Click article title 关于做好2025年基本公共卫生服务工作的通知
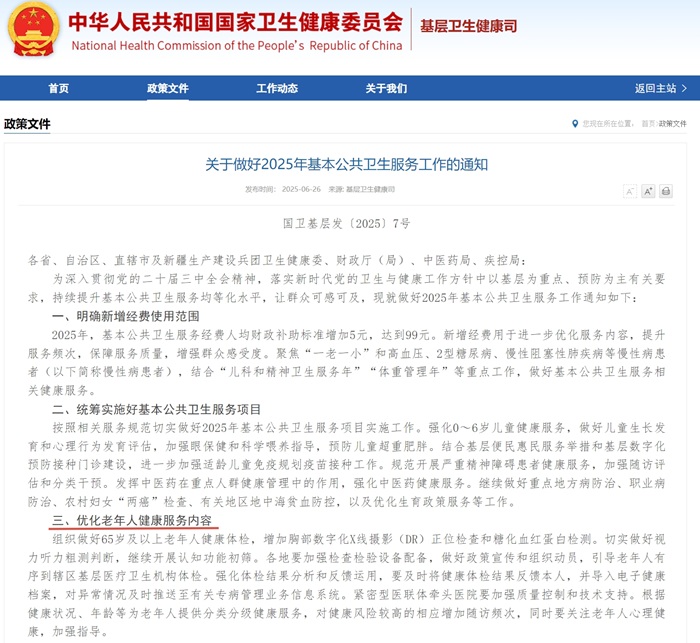 (x=346, y=164)
